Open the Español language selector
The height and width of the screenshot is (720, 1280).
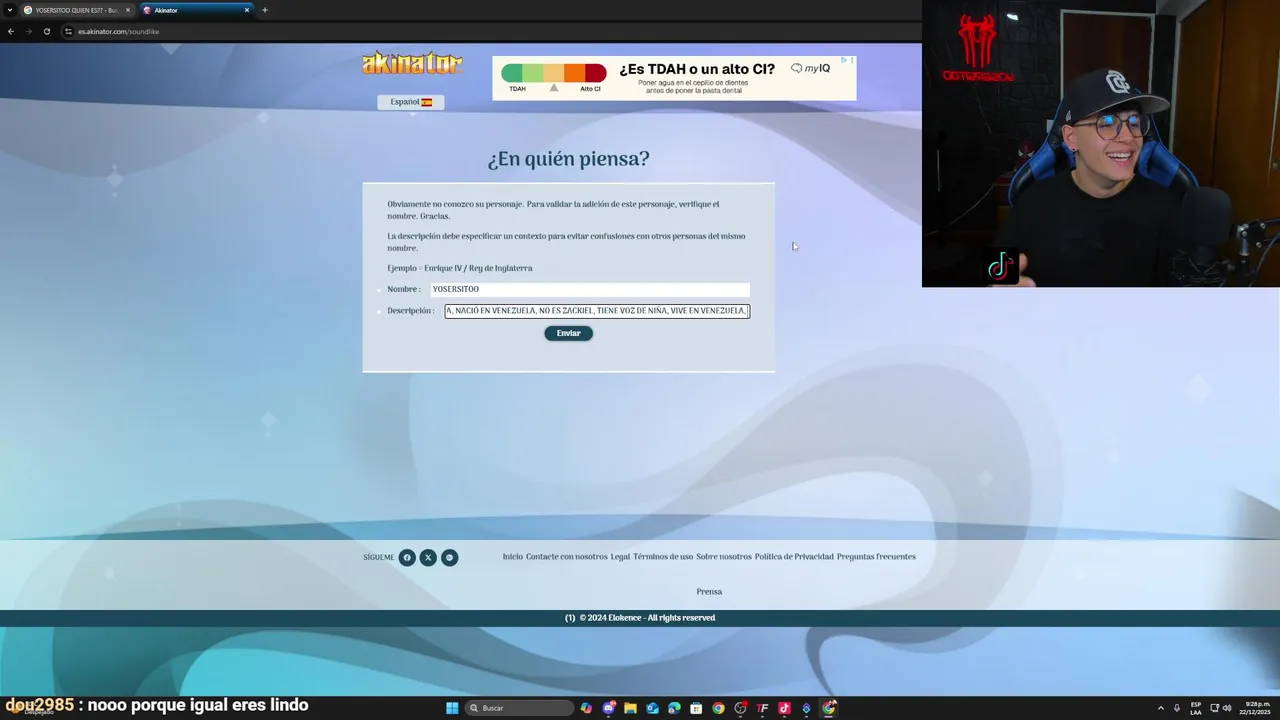(x=411, y=102)
